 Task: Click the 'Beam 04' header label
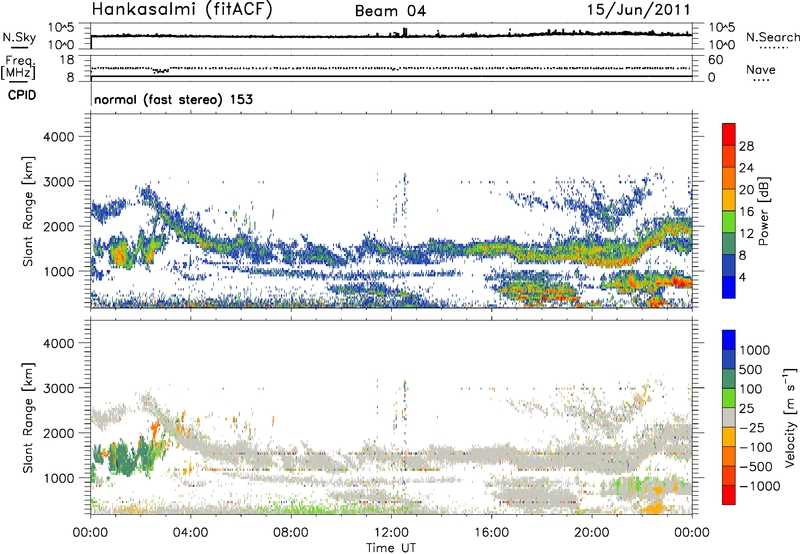pos(390,11)
